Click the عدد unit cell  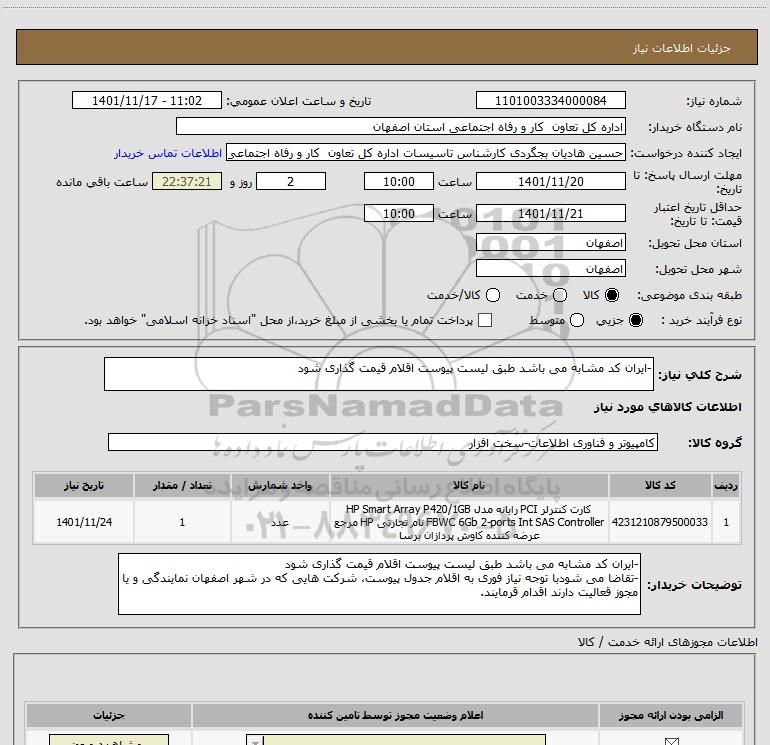[x=279, y=522]
